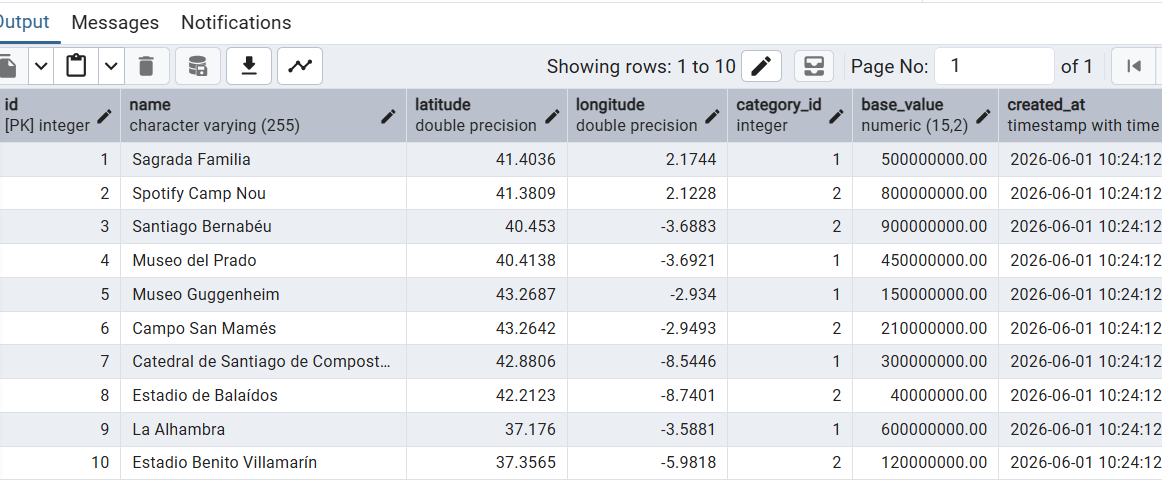Open the copy options dropdown arrow
Screen dimensions: 1162x482
pos(42,66)
